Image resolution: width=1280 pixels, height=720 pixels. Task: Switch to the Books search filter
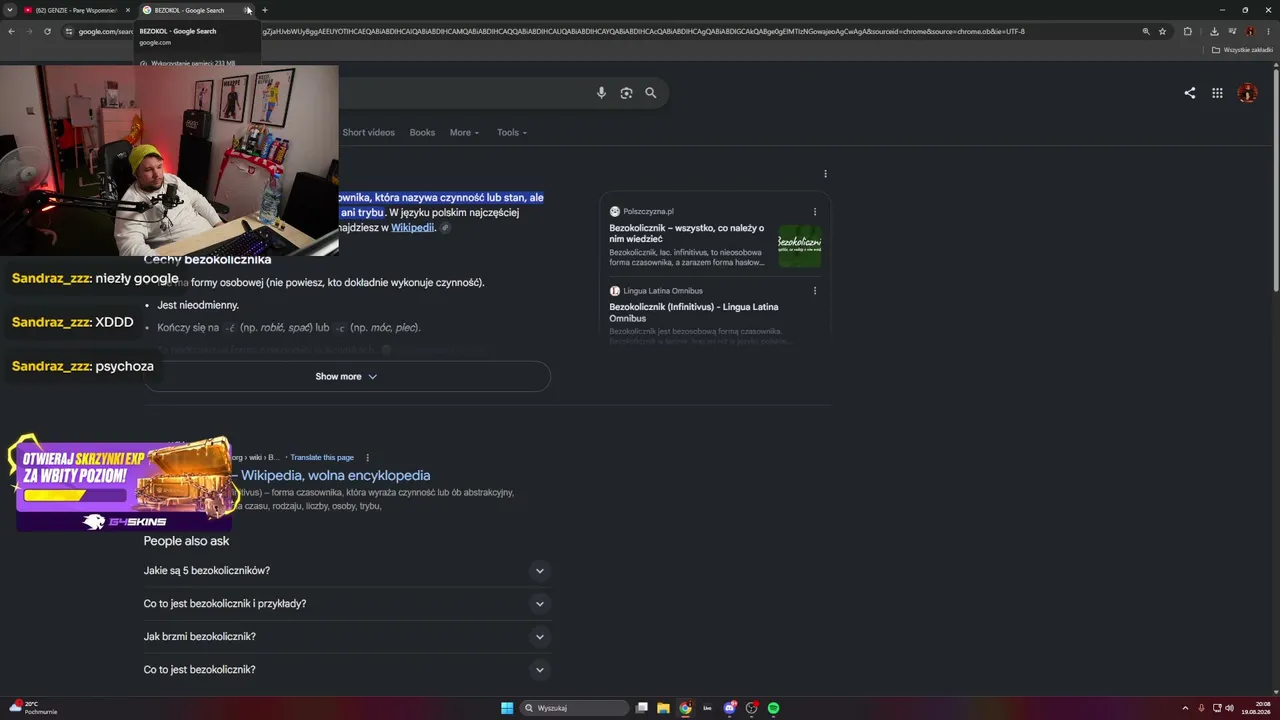[x=422, y=132]
